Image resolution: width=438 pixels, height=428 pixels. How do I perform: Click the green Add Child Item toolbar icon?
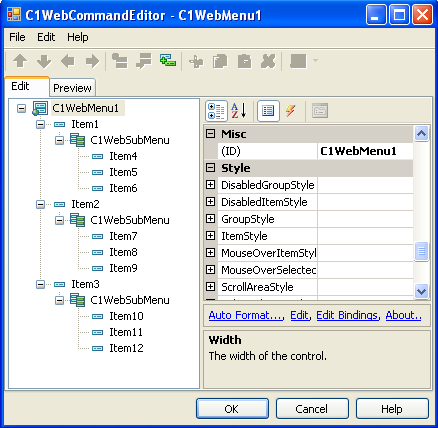pos(168,61)
